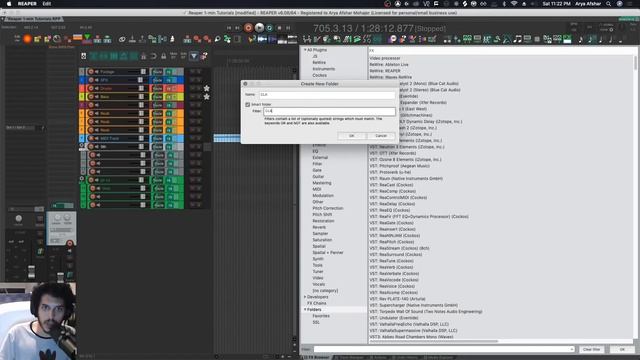
Task: Click the Stop transport button
Action: pyautogui.click(x=279, y=28)
